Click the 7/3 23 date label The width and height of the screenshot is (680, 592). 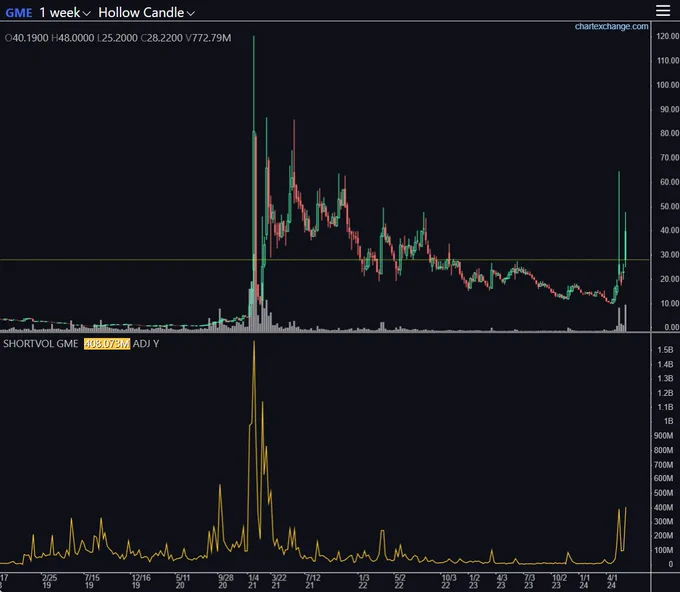pyautogui.click(x=529, y=582)
